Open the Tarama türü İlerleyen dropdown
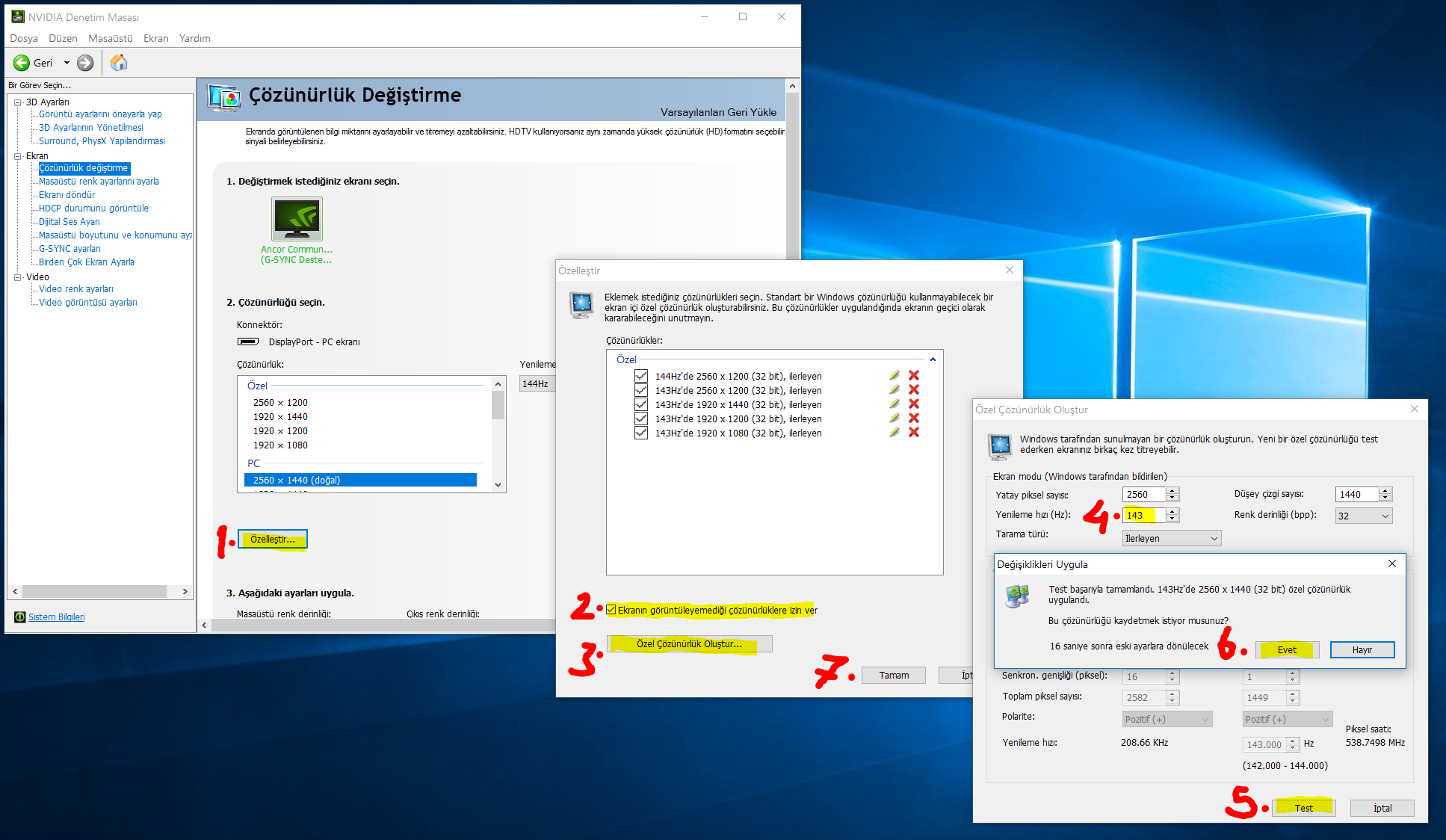 pyautogui.click(x=1172, y=538)
